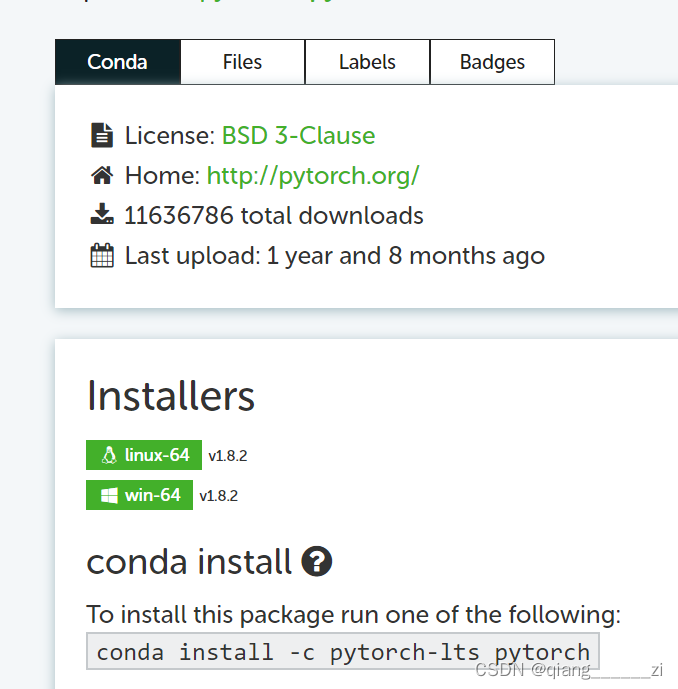The image size is (678, 689).
Task: Click the v1.8.2 version beside win-64
Action: (218, 496)
